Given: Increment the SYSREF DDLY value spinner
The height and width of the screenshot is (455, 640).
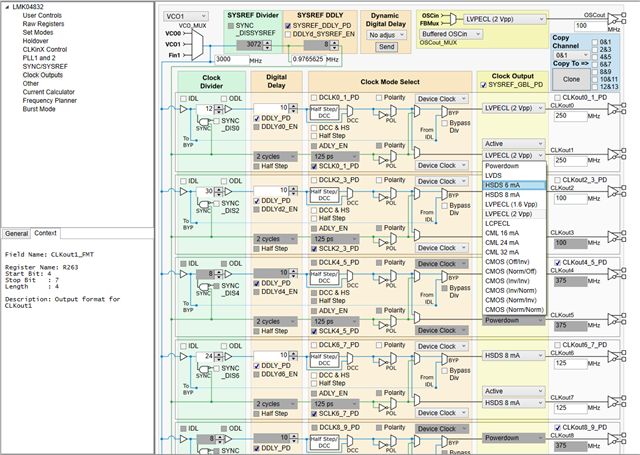Looking at the screenshot, I should click(x=334, y=42).
